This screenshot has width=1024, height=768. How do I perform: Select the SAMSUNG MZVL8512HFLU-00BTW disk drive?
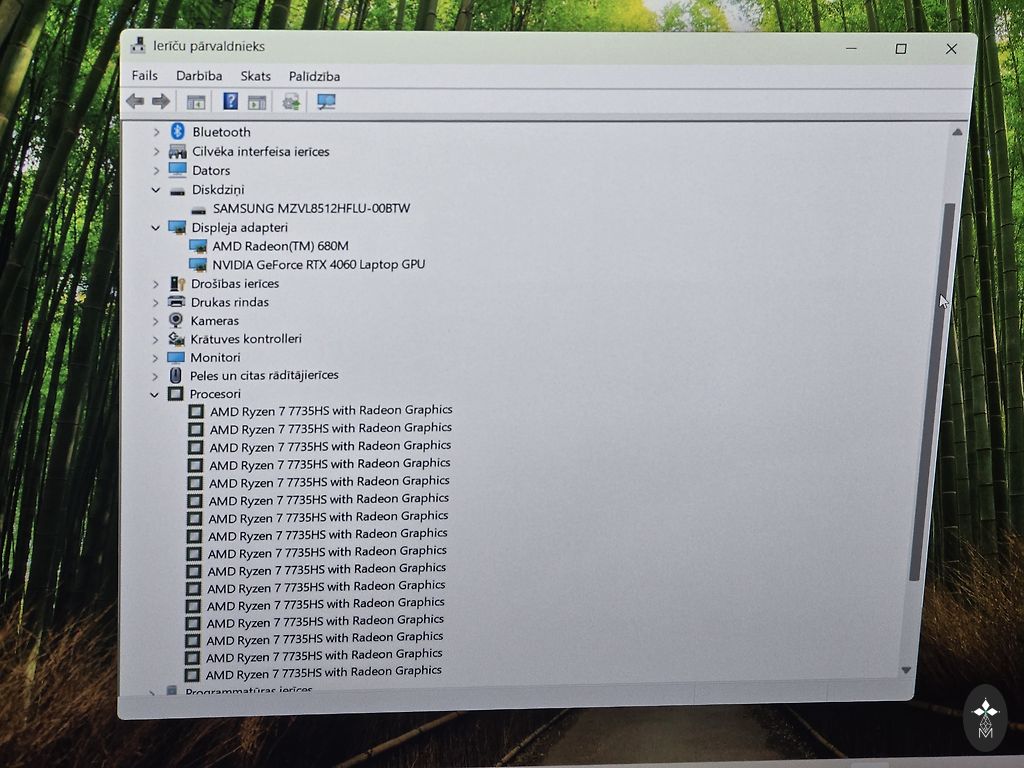point(311,209)
